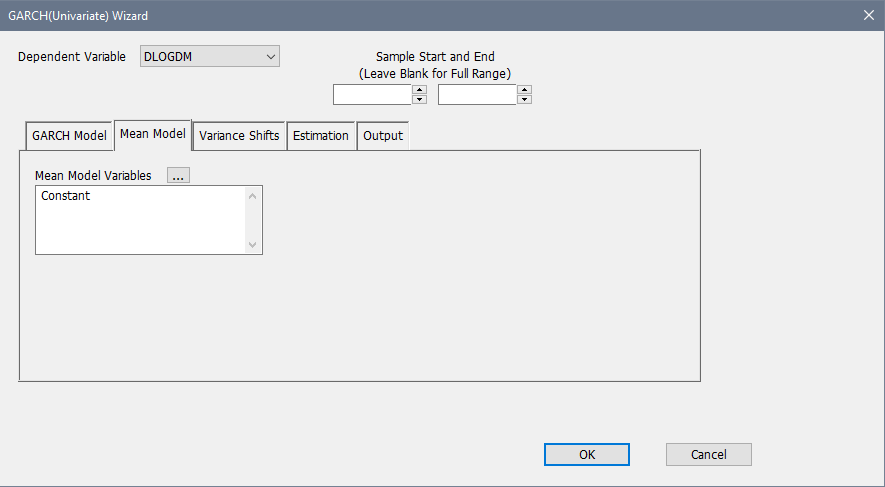Click the Sample End input field

[477, 95]
